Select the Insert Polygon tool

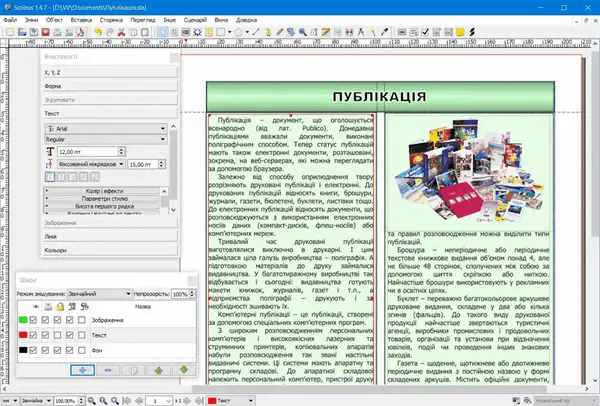click(x=238, y=32)
